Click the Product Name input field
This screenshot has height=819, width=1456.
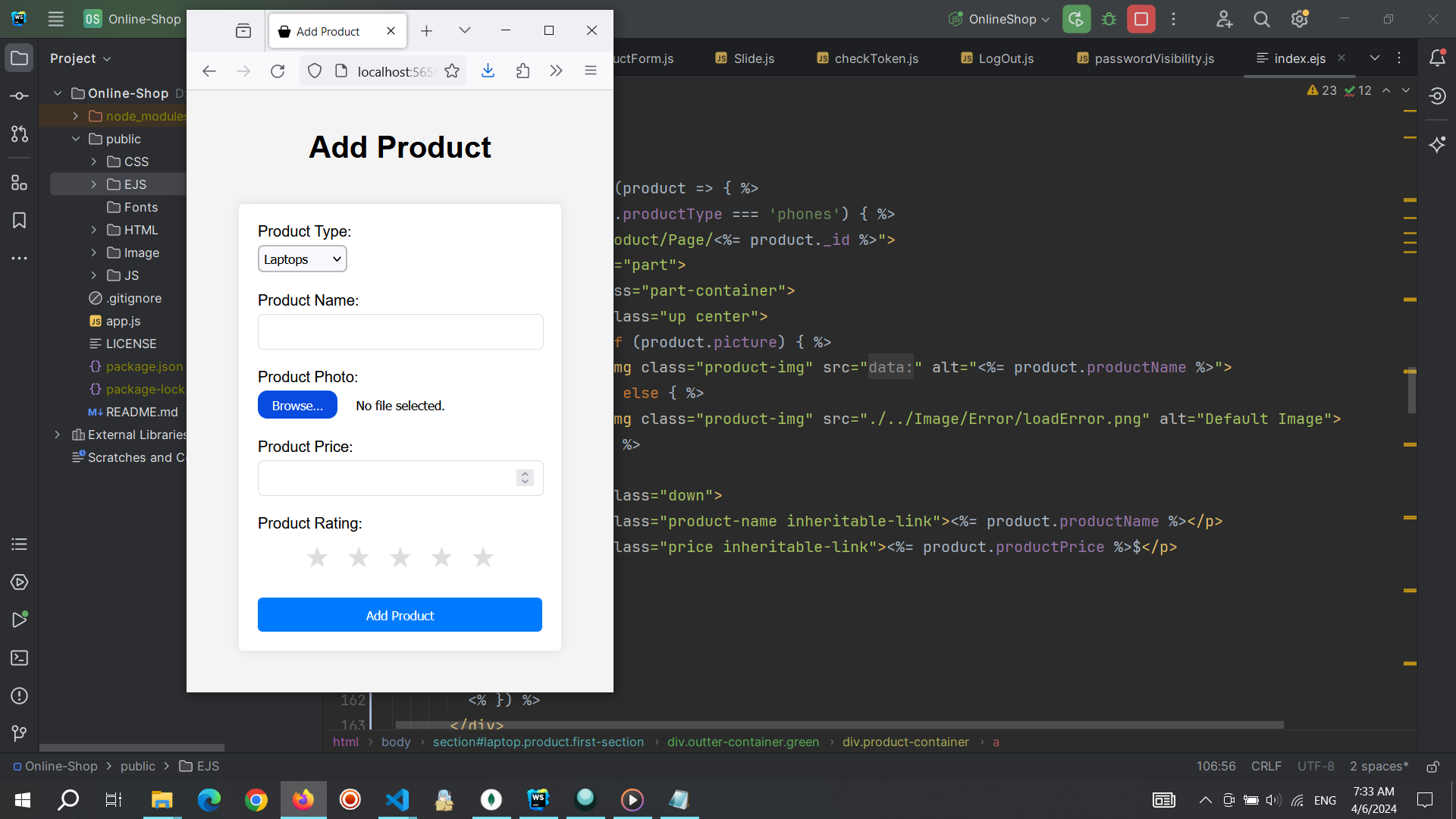[x=400, y=332]
